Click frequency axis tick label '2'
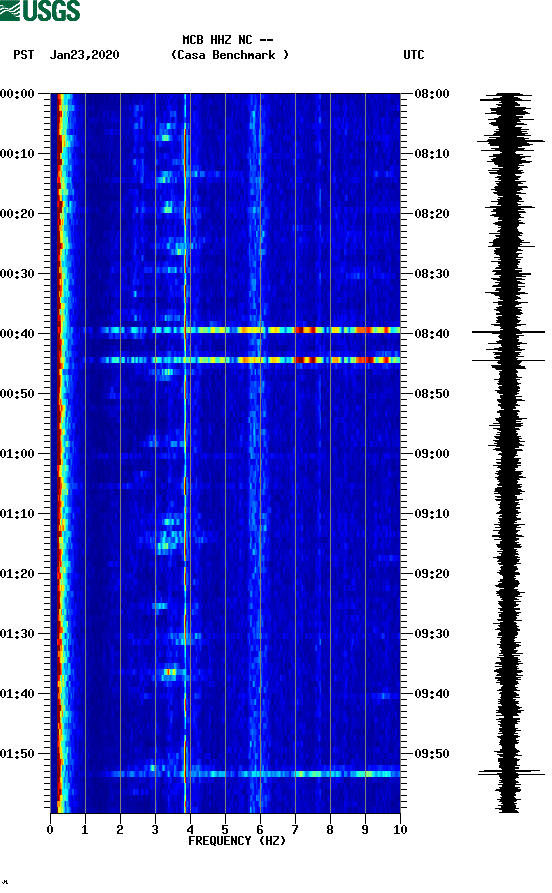The image size is (552, 893). tap(120, 830)
